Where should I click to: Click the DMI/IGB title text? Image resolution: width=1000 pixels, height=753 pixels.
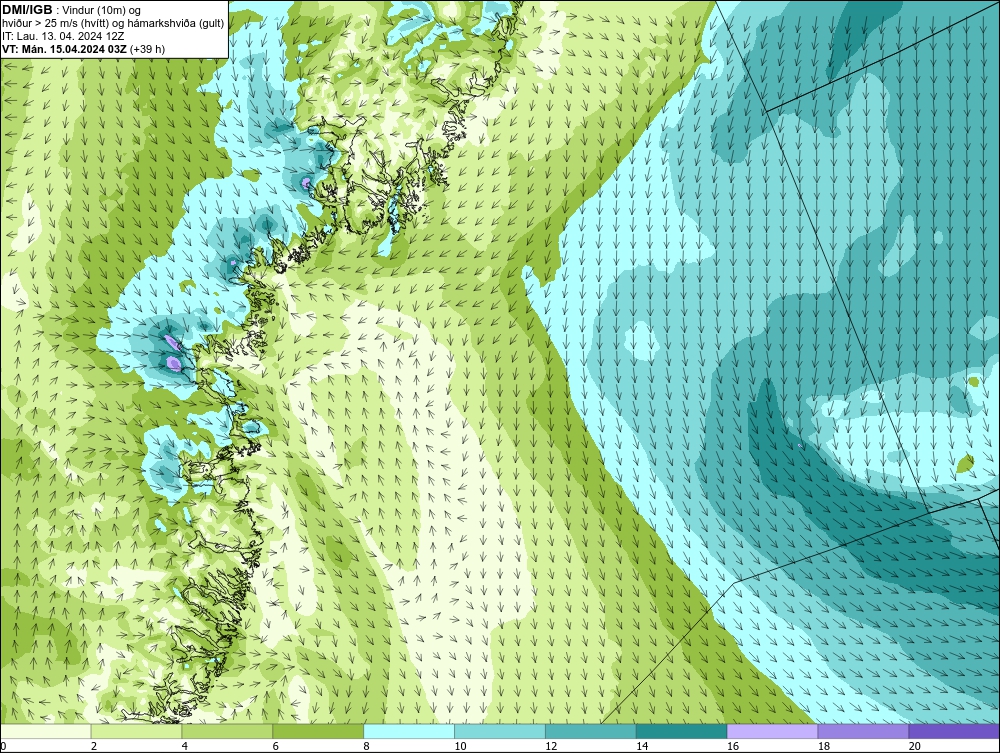click(x=27, y=10)
